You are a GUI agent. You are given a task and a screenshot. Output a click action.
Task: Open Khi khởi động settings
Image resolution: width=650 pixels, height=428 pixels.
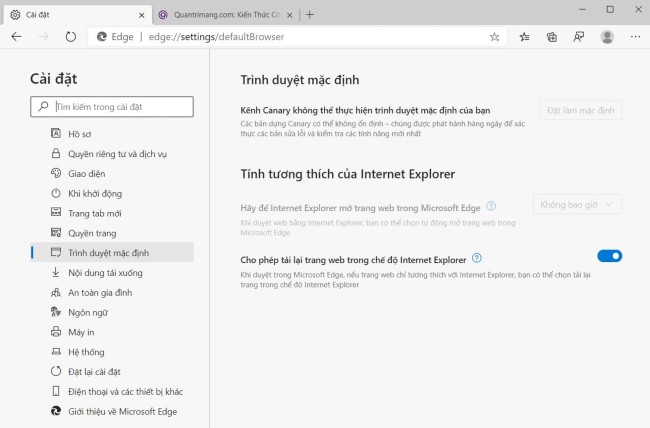(112, 193)
